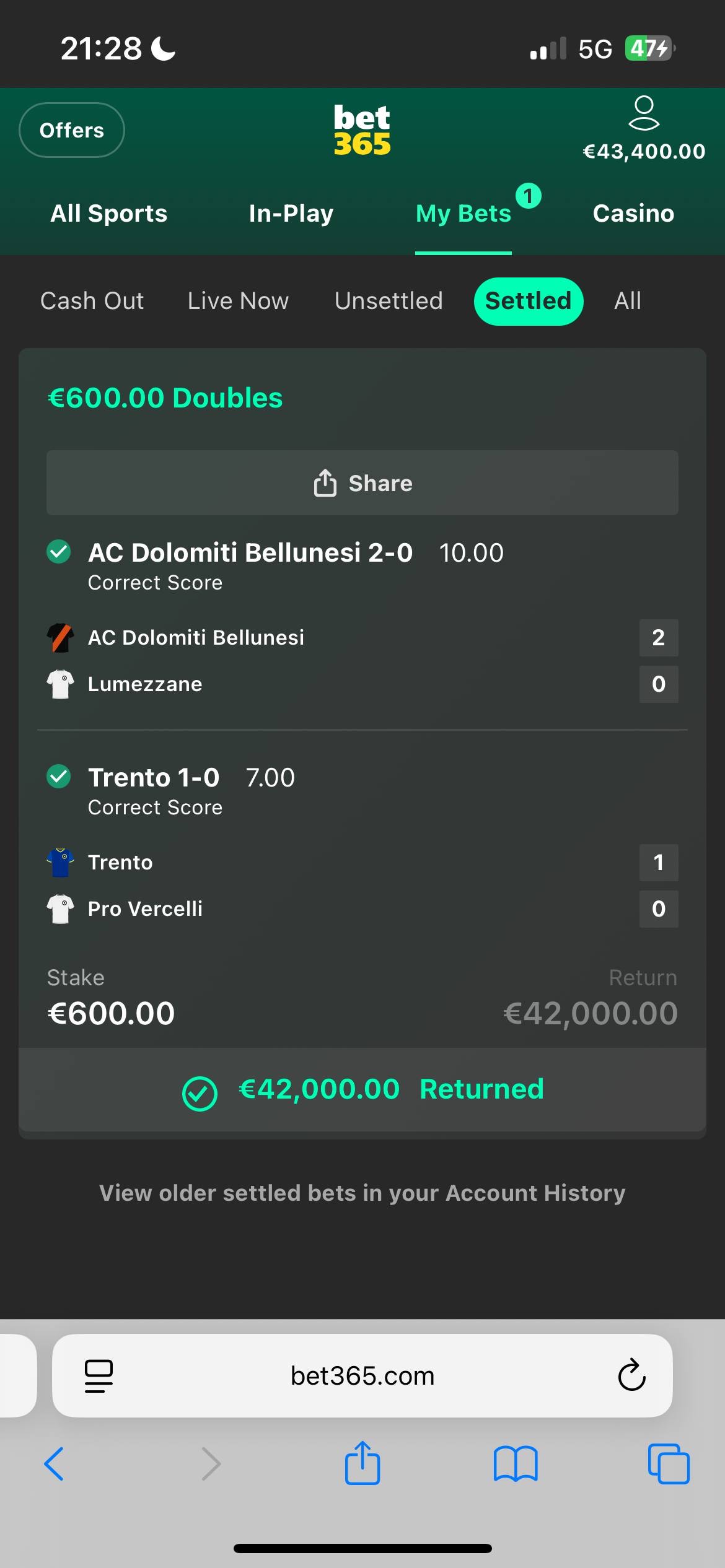725x1568 pixels.
Task: Show the Cash Out bets filter
Action: click(92, 301)
